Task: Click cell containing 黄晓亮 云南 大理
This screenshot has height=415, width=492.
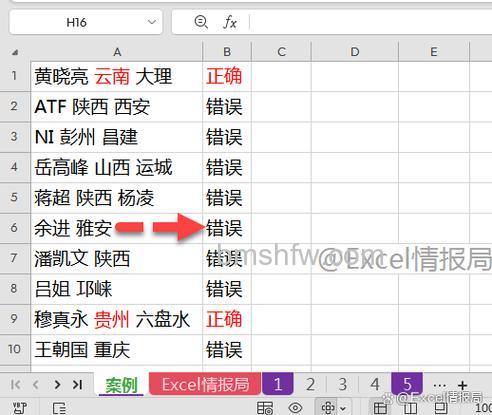Action: (117, 76)
